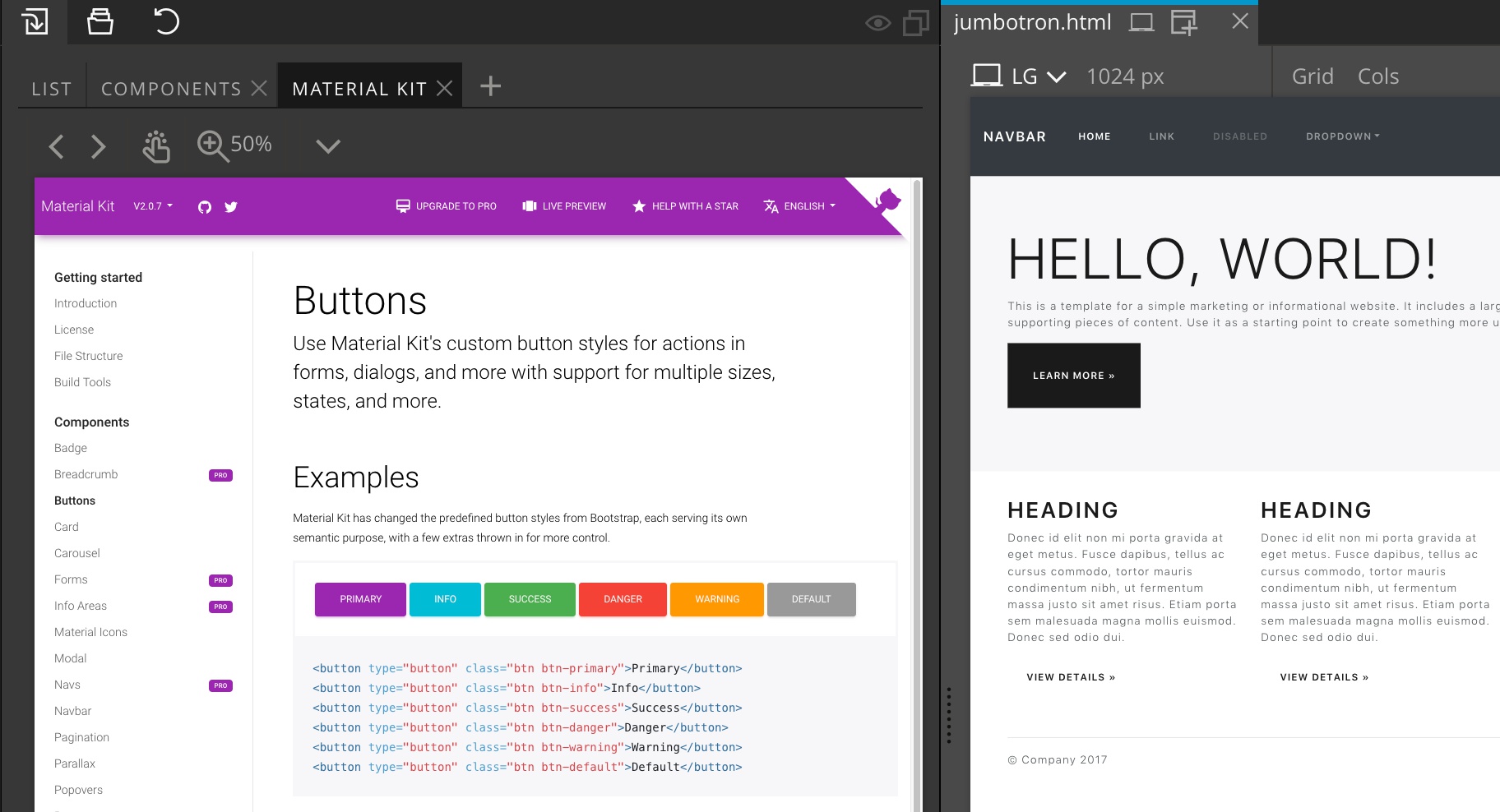
Task: Click the laptop icon next to jumbotron.html
Action: [x=1141, y=22]
